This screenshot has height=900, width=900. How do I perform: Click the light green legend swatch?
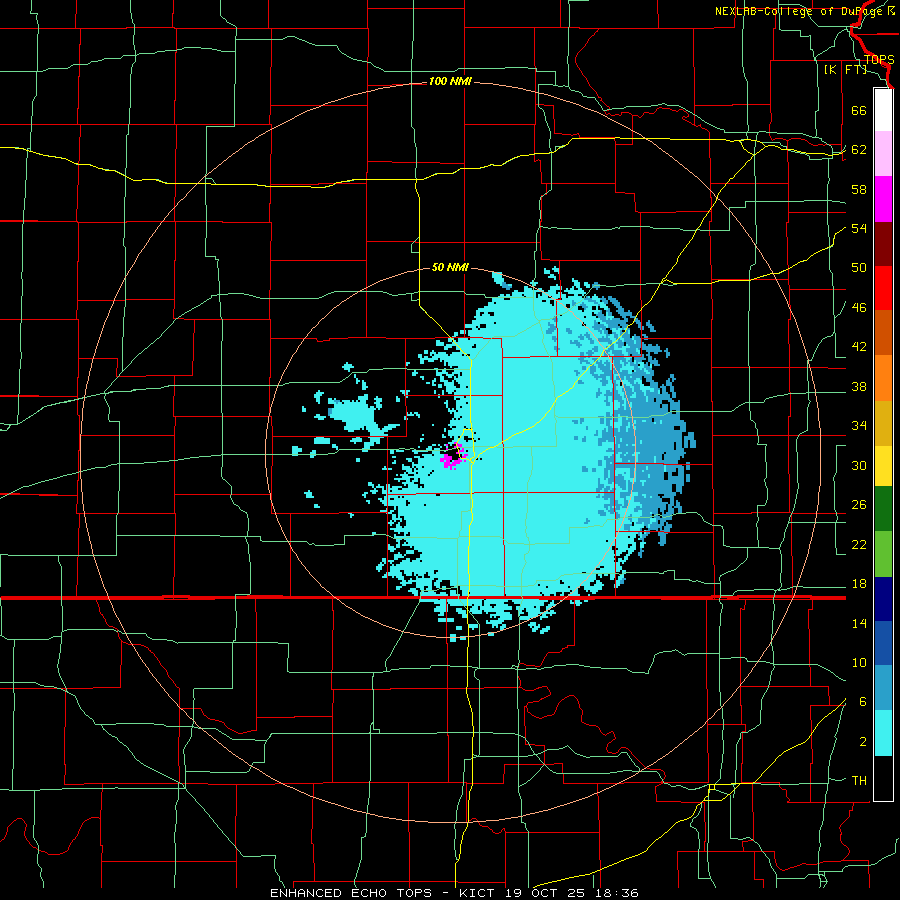883,553
